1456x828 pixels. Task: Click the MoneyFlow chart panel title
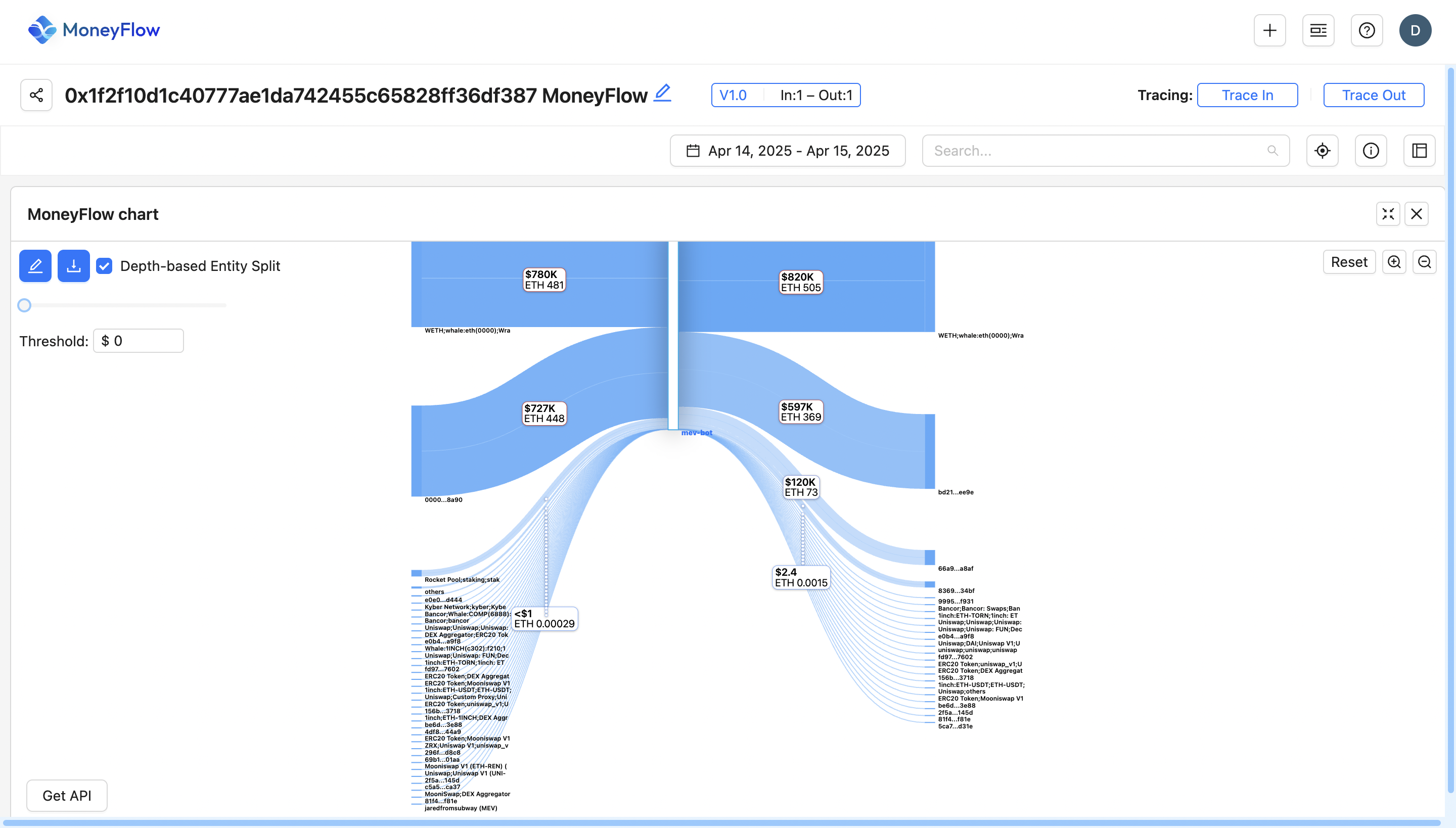[93, 214]
